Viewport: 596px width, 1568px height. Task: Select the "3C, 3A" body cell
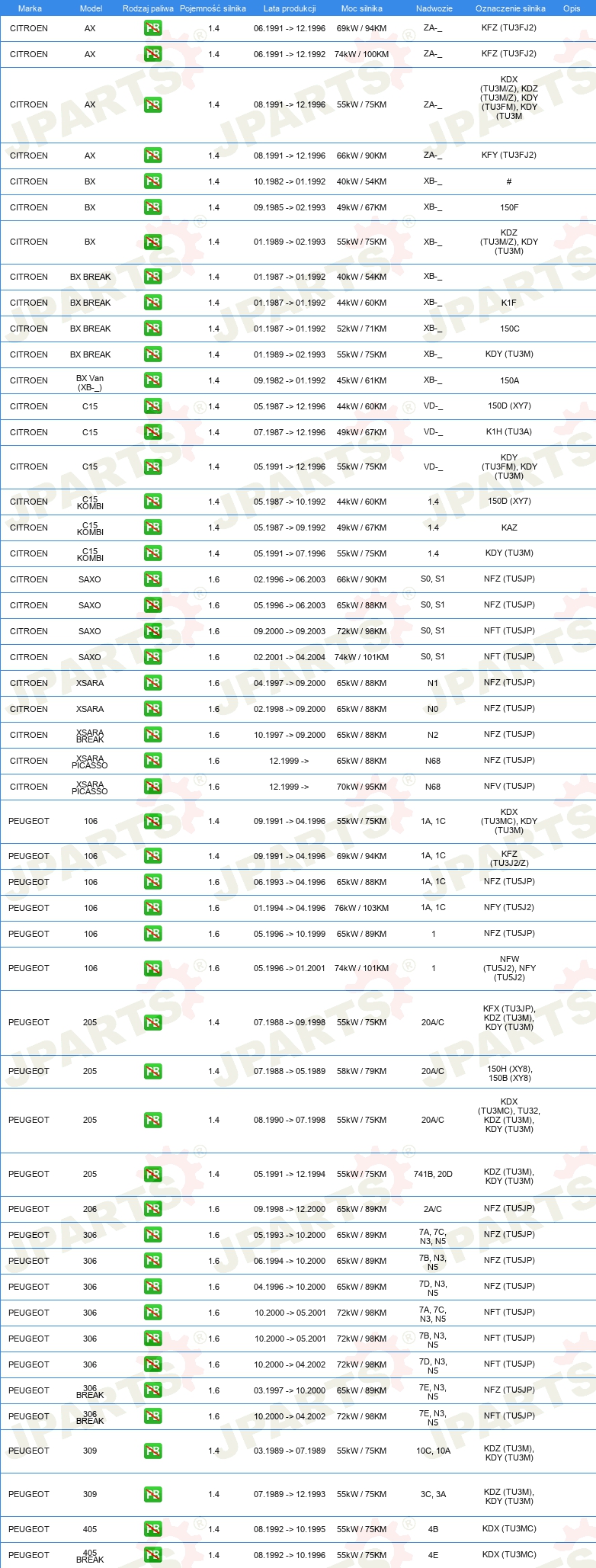point(433,1494)
